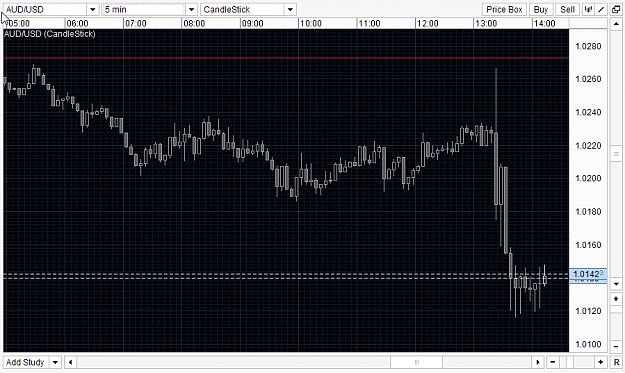Click the Price Box button
The width and height of the screenshot is (625, 373).
(x=504, y=9)
